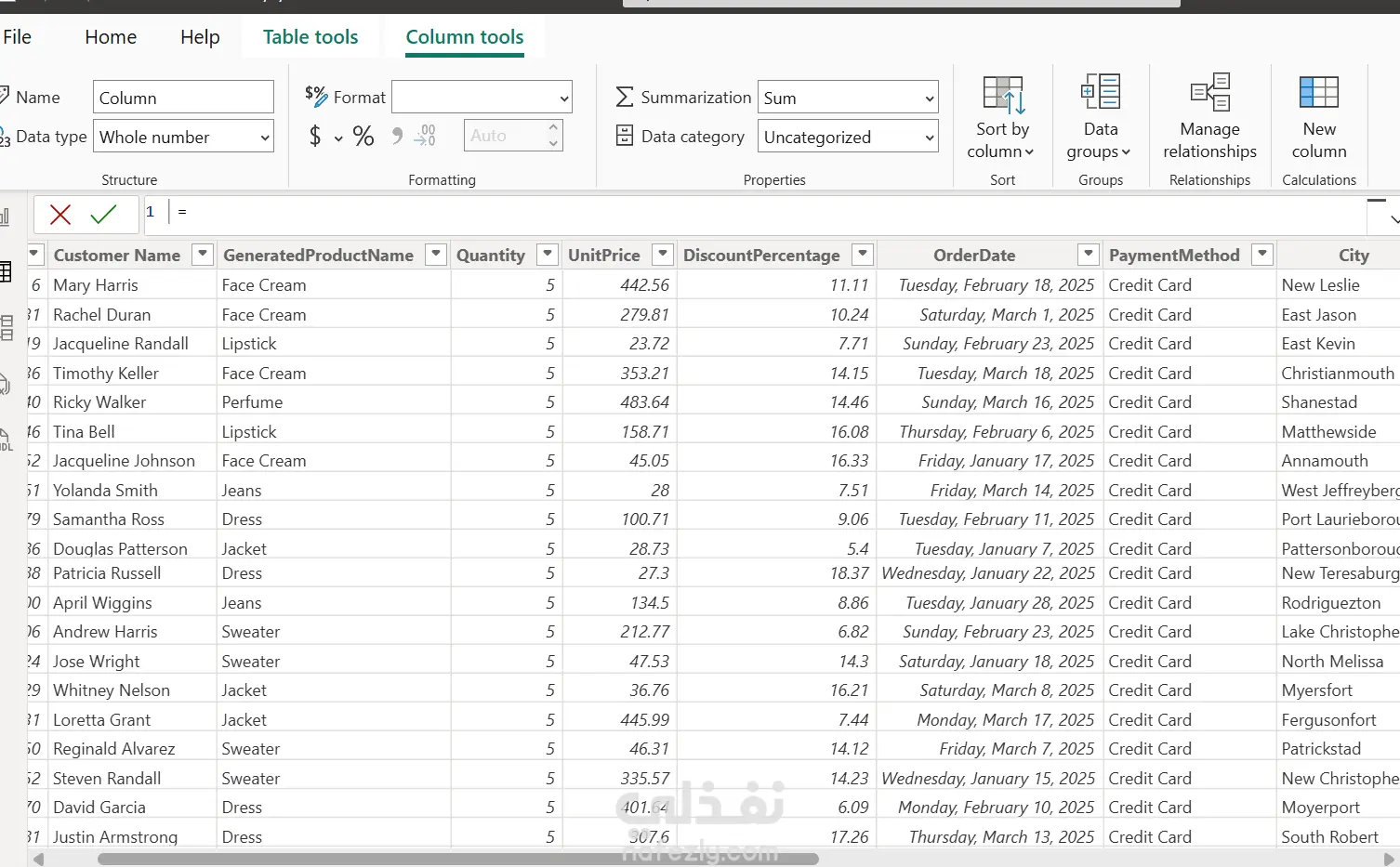Increase decimal places with stepper up
The image size is (1400, 867).
(553, 128)
